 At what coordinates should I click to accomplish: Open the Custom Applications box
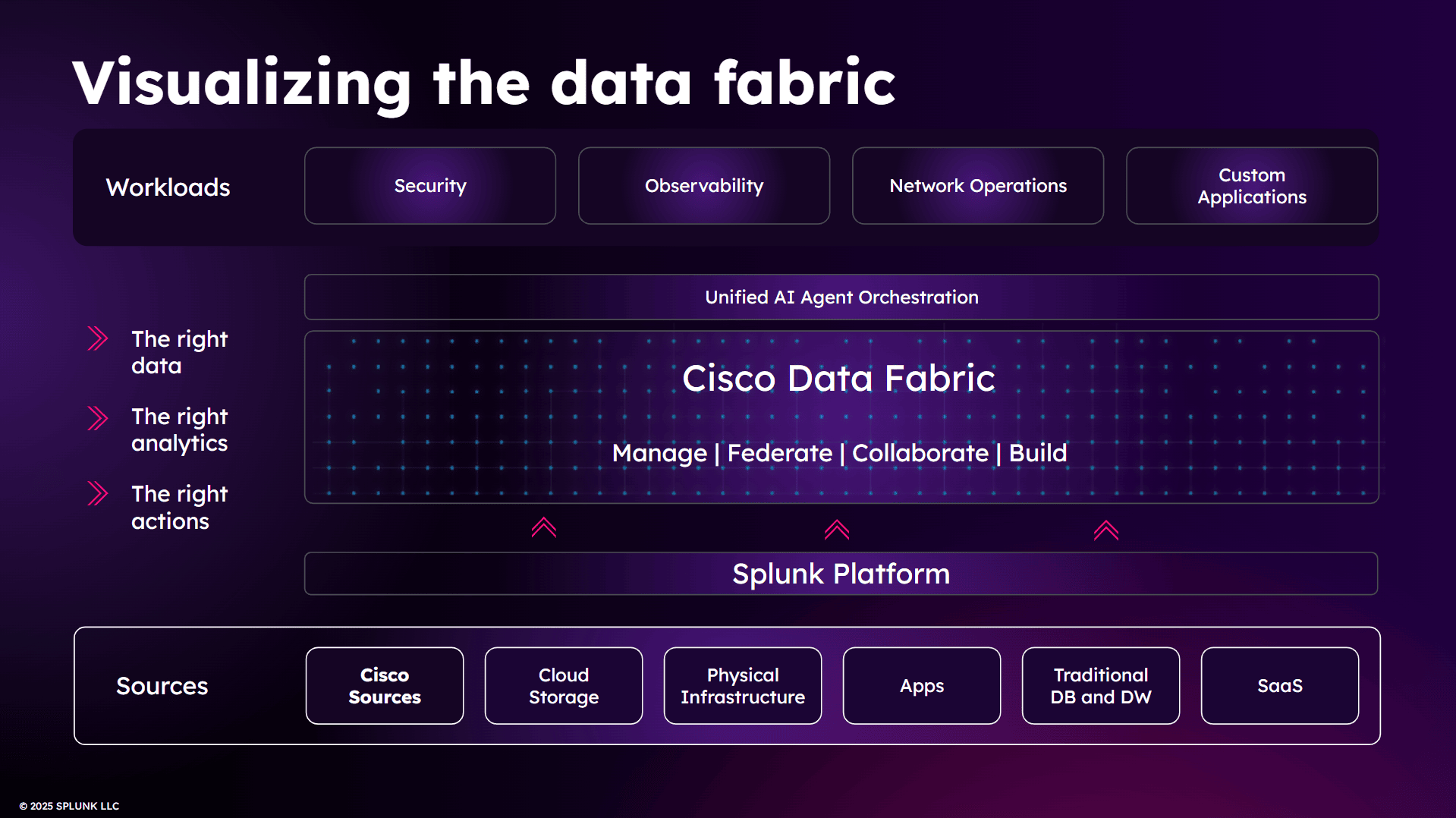tap(1252, 186)
